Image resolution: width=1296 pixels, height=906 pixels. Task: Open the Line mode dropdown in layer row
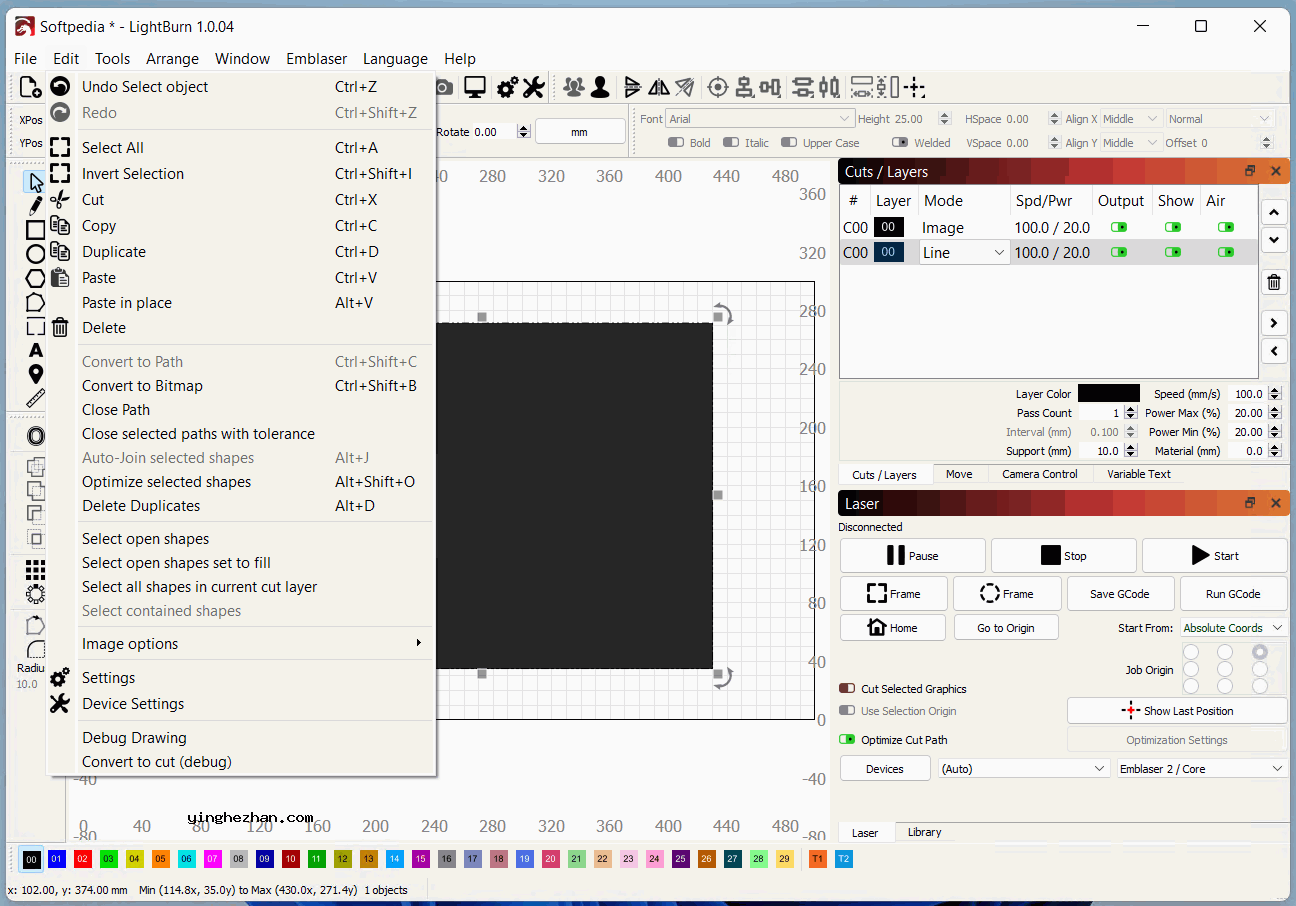(964, 253)
